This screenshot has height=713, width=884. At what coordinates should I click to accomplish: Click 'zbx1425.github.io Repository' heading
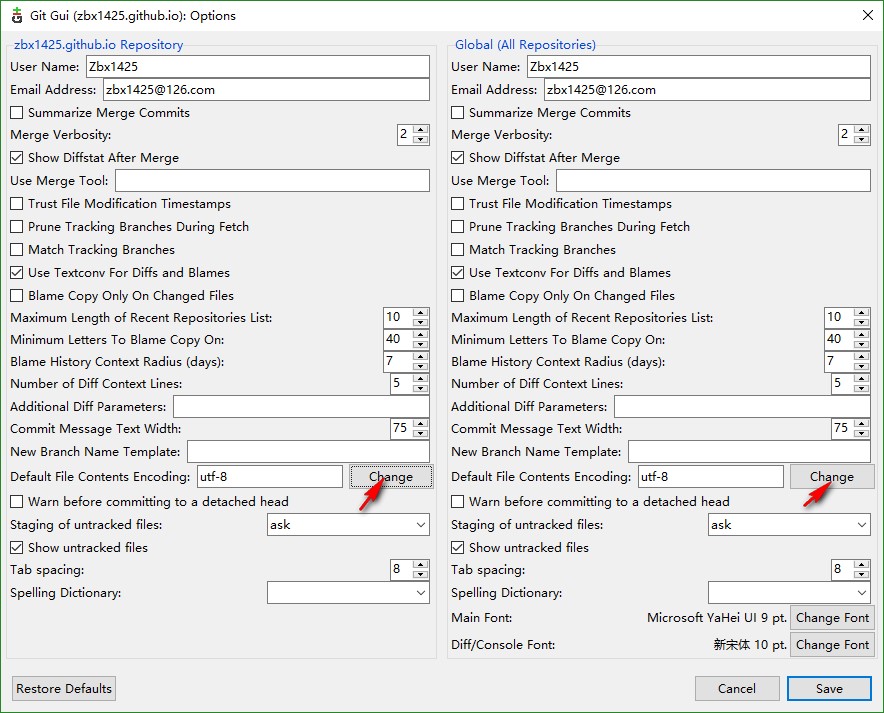coord(99,45)
